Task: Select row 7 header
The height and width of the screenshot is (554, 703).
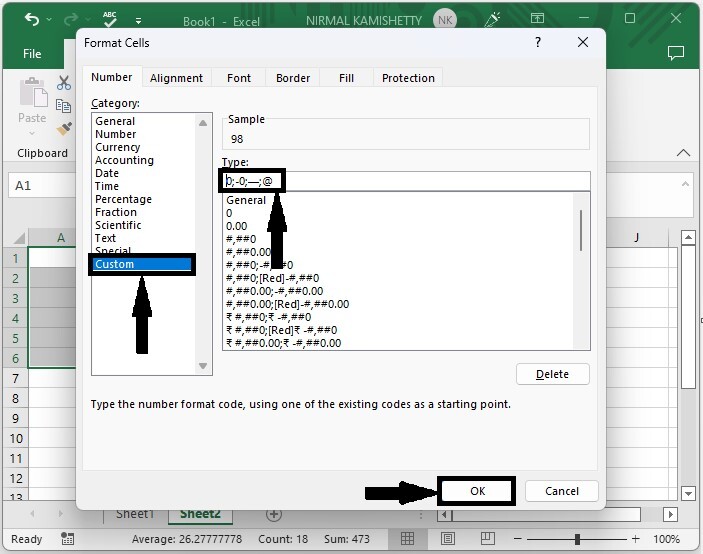Action: click(15, 378)
